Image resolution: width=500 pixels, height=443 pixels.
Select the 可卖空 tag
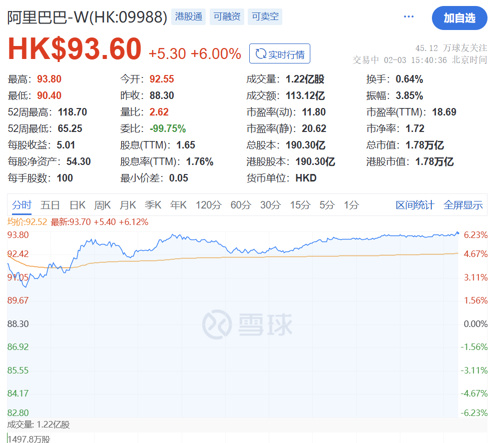click(x=265, y=17)
